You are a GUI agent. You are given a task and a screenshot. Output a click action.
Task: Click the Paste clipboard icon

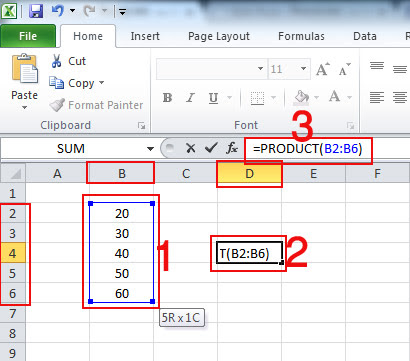pos(25,68)
